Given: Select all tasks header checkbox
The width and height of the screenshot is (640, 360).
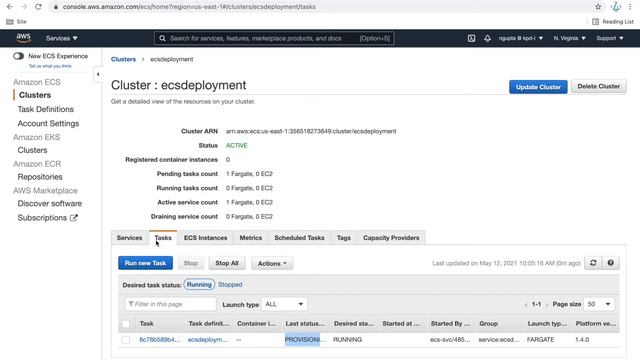Looking at the screenshot, I should (x=126, y=324).
